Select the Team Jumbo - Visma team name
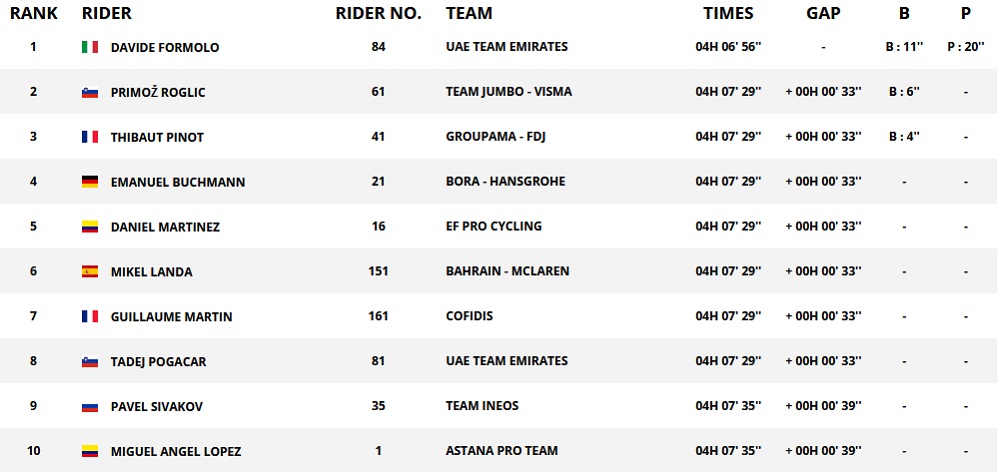Screen dimensions: 1000x472 [x=508, y=92]
